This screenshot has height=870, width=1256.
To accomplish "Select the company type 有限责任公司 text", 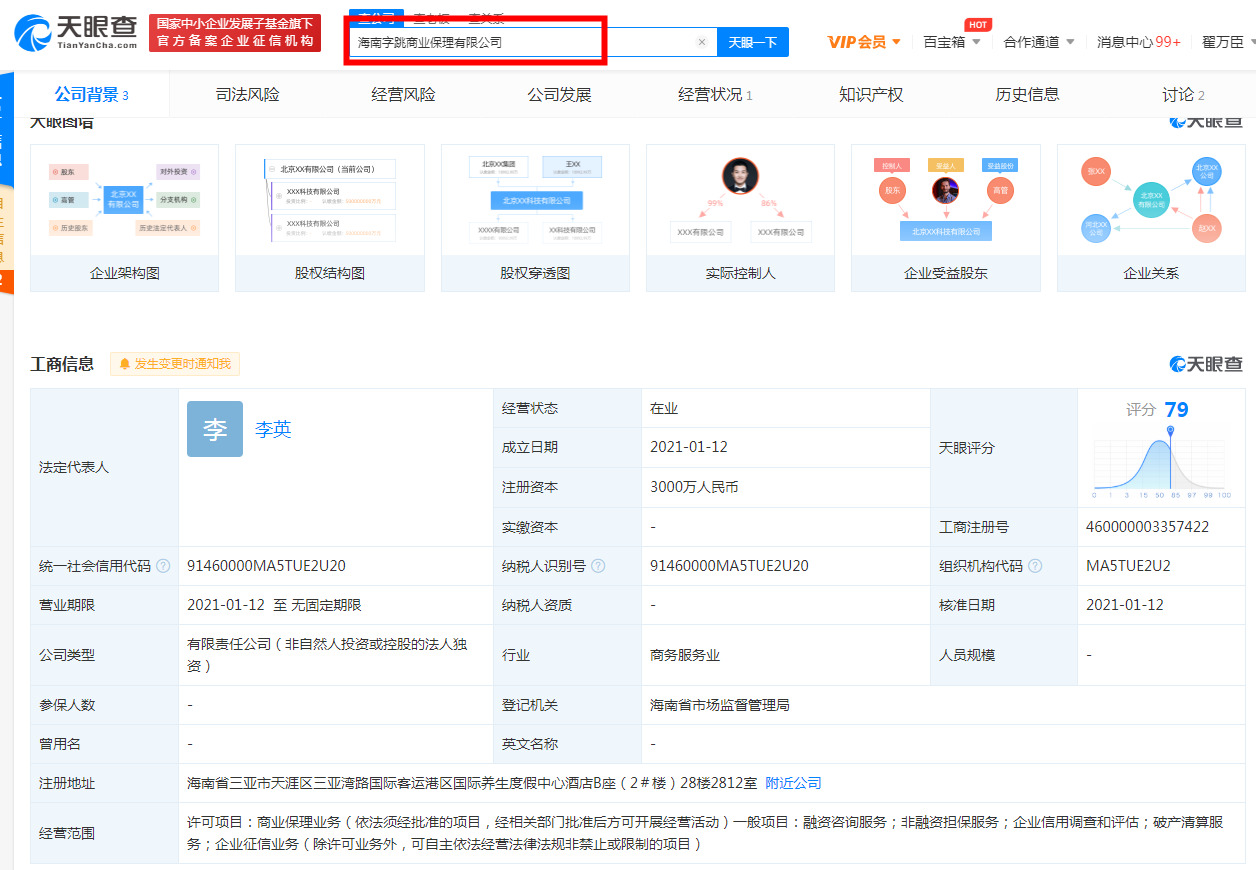I will (x=327, y=655).
